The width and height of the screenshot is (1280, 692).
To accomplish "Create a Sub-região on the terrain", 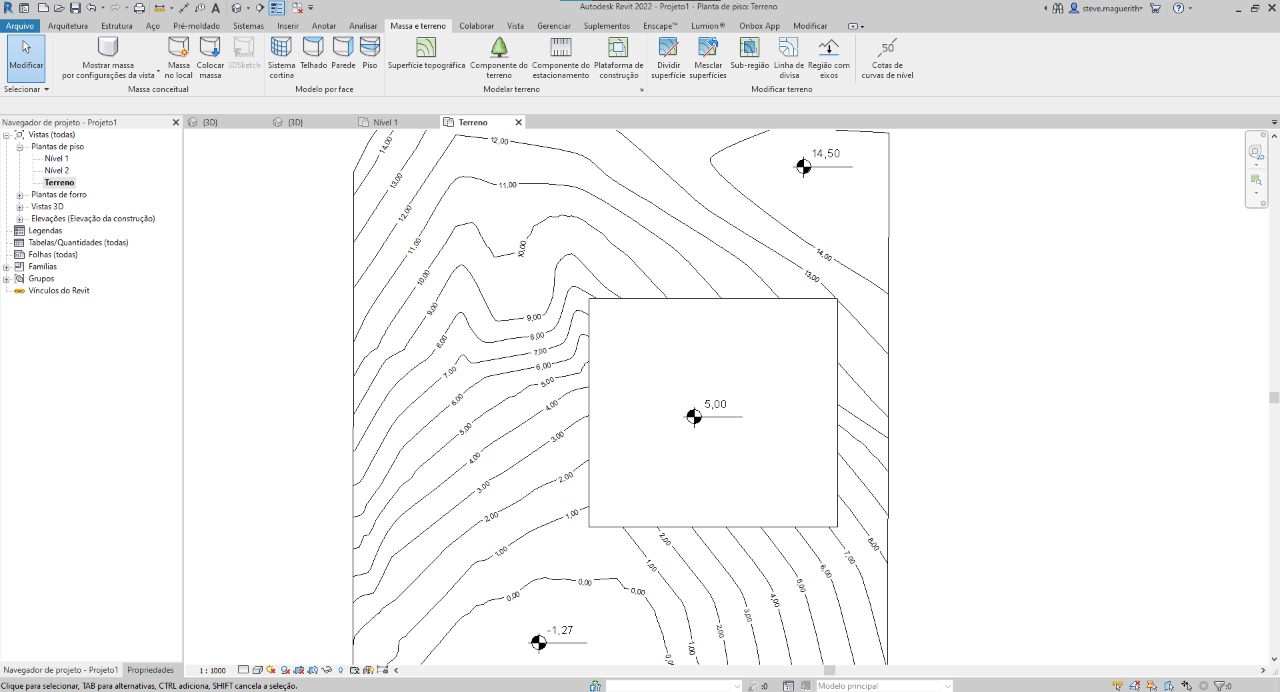I will coord(749,54).
